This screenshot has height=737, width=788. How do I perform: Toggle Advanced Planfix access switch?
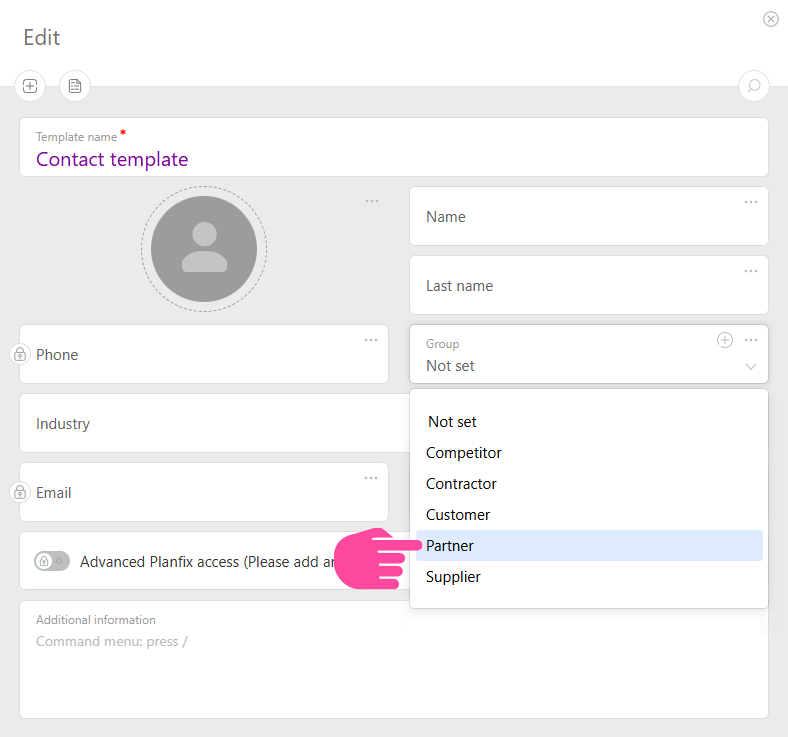tap(52, 561)
